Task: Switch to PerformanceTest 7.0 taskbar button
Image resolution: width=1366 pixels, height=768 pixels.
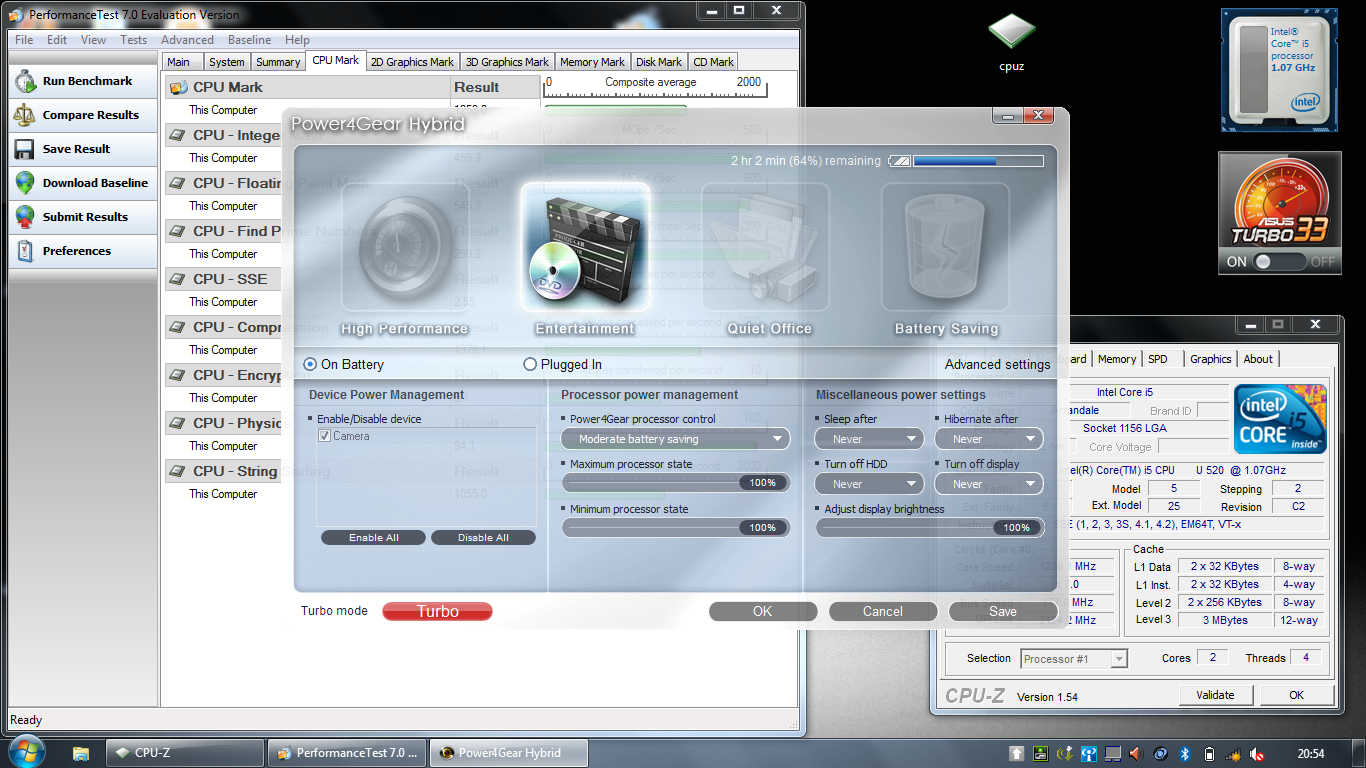Action: pyautogui.click(x=348, y=753)
